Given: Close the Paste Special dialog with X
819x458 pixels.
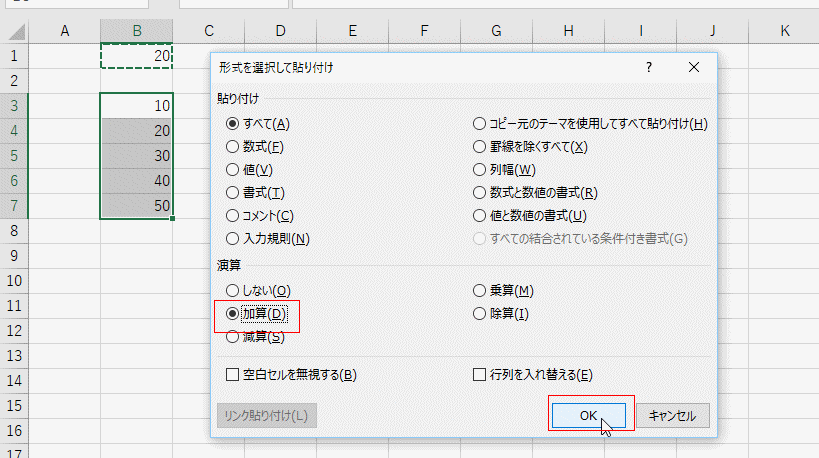Looking at the screenshot, I should click(x=694, y=68).
